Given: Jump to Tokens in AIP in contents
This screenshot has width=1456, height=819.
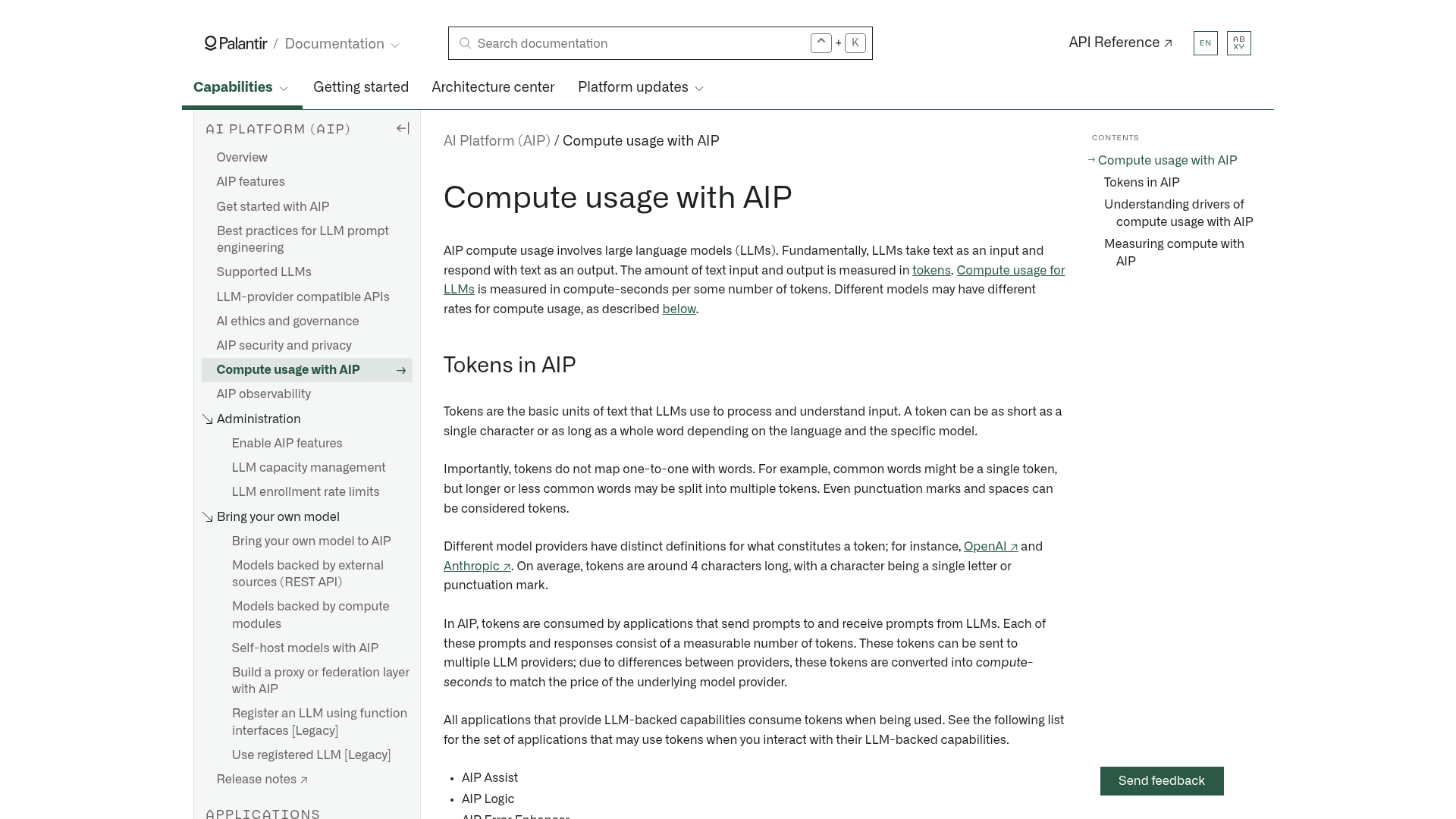Looking at the screenshot, I should coord(1141,182).
